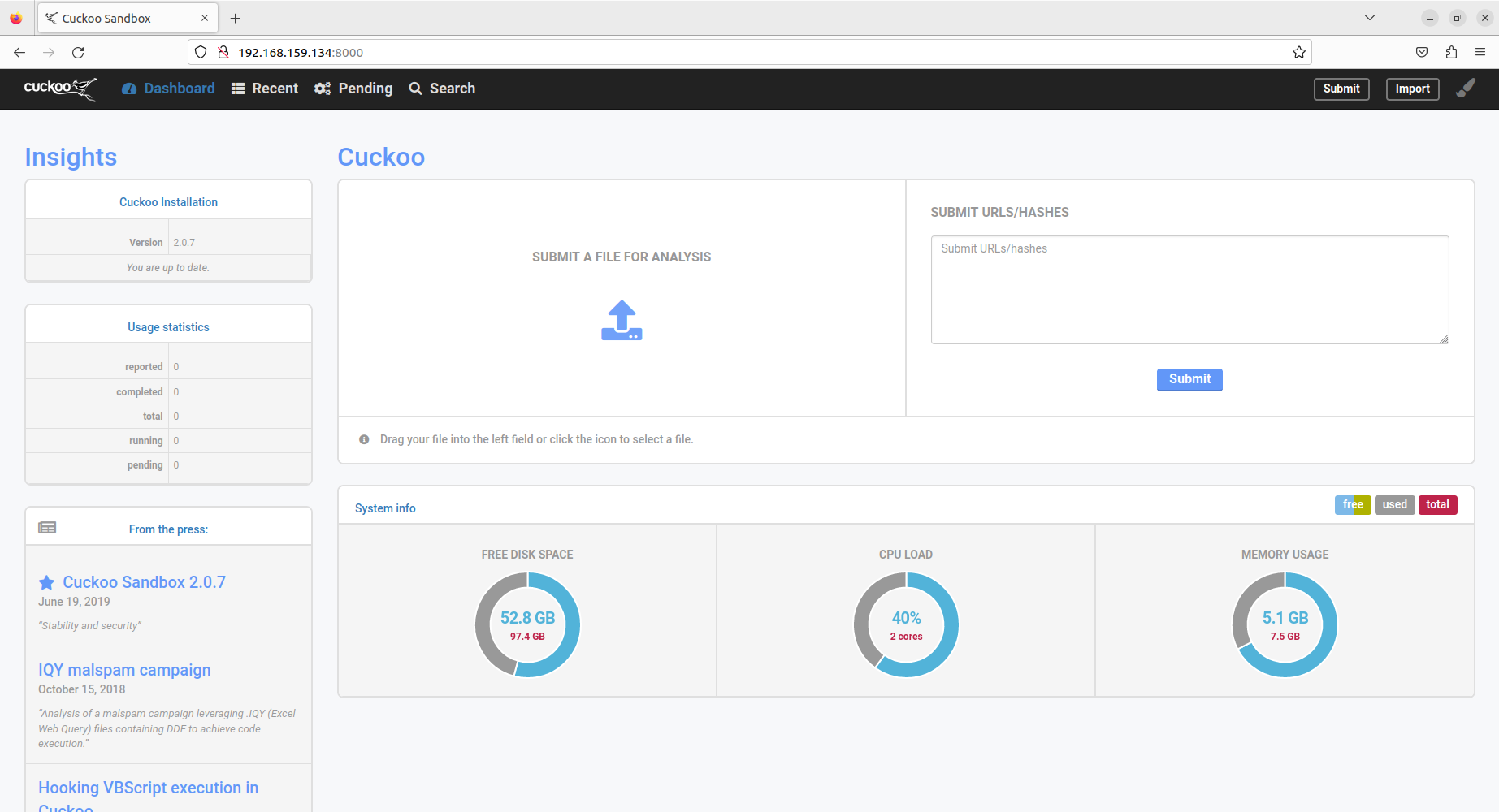
Task: Click the Cuckoo logo in navbar
Action: click(x=60, y=89)
